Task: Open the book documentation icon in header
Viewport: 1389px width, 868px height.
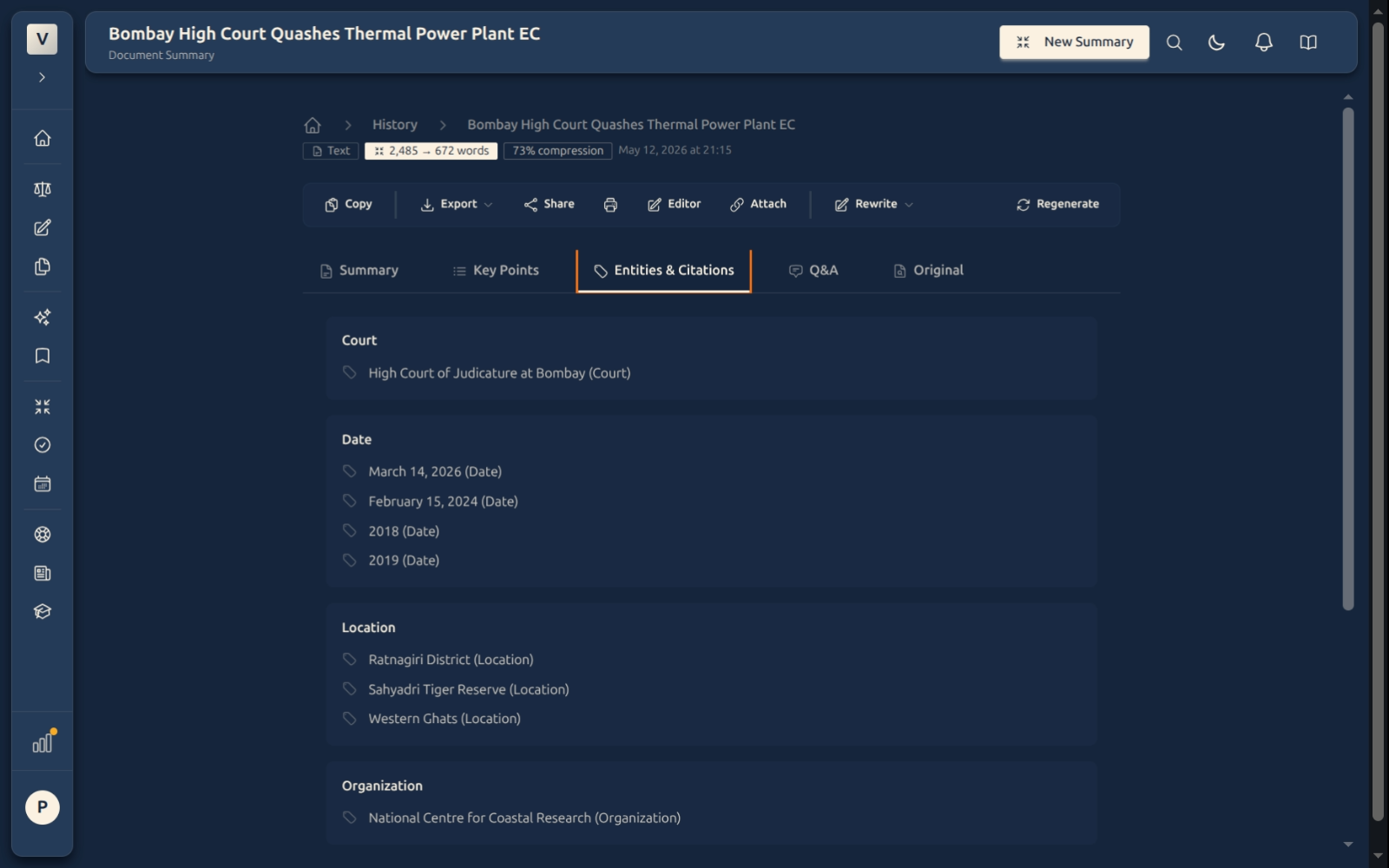Action: [1308, 43]
